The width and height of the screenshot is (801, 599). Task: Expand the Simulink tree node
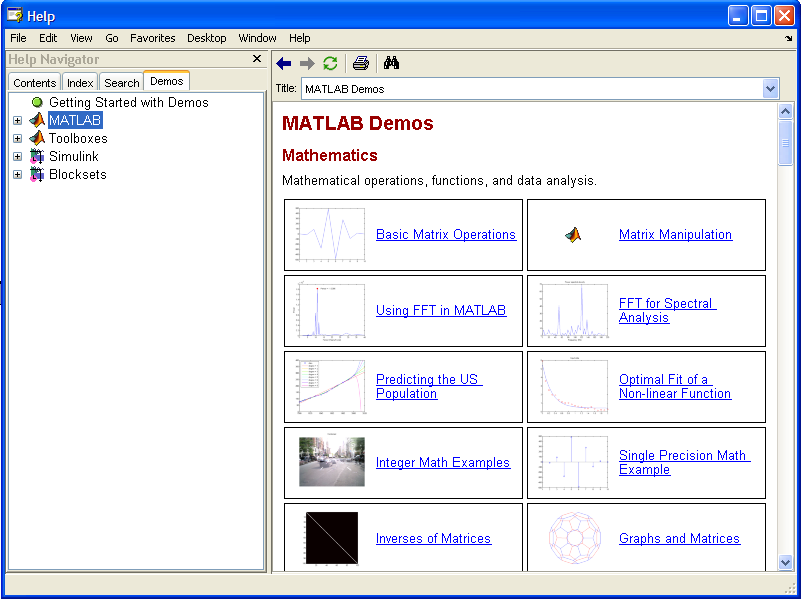click(x=17, y=156)
